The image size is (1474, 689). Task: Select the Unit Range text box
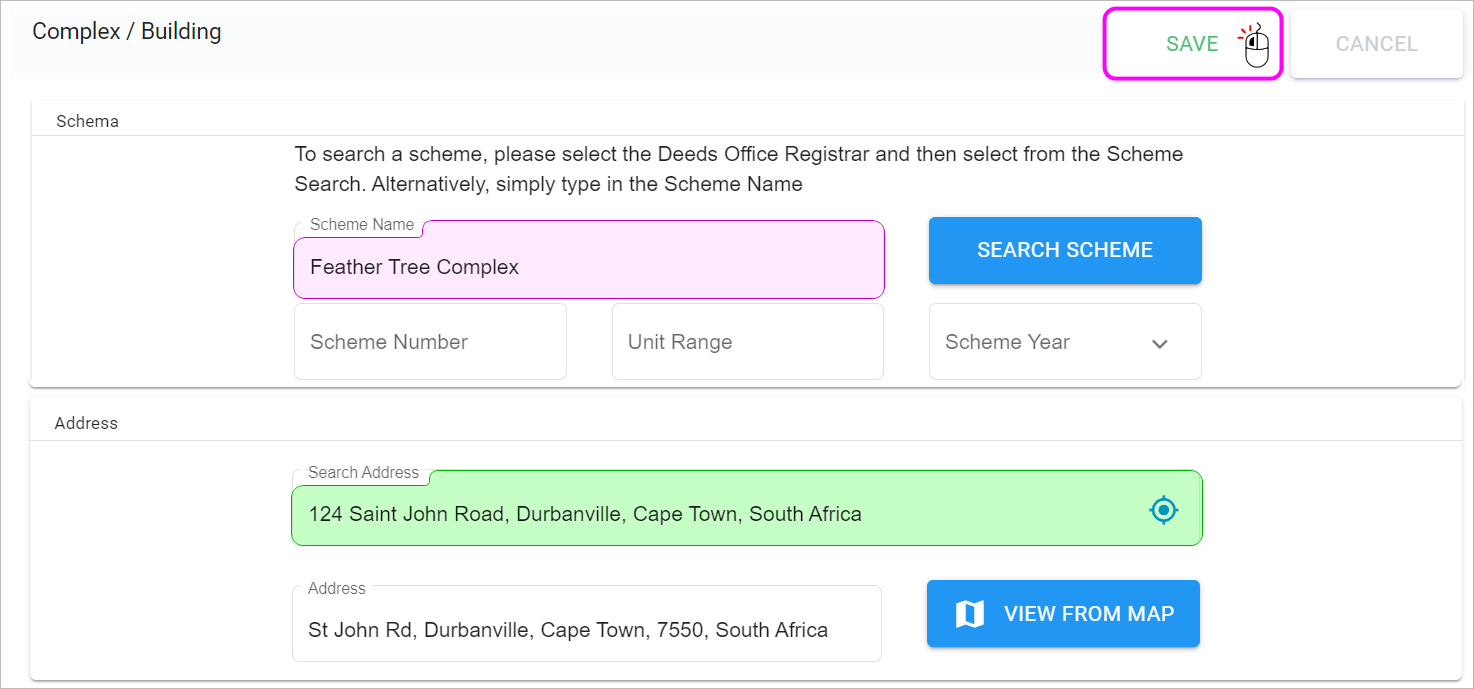(x=748, y=342)
